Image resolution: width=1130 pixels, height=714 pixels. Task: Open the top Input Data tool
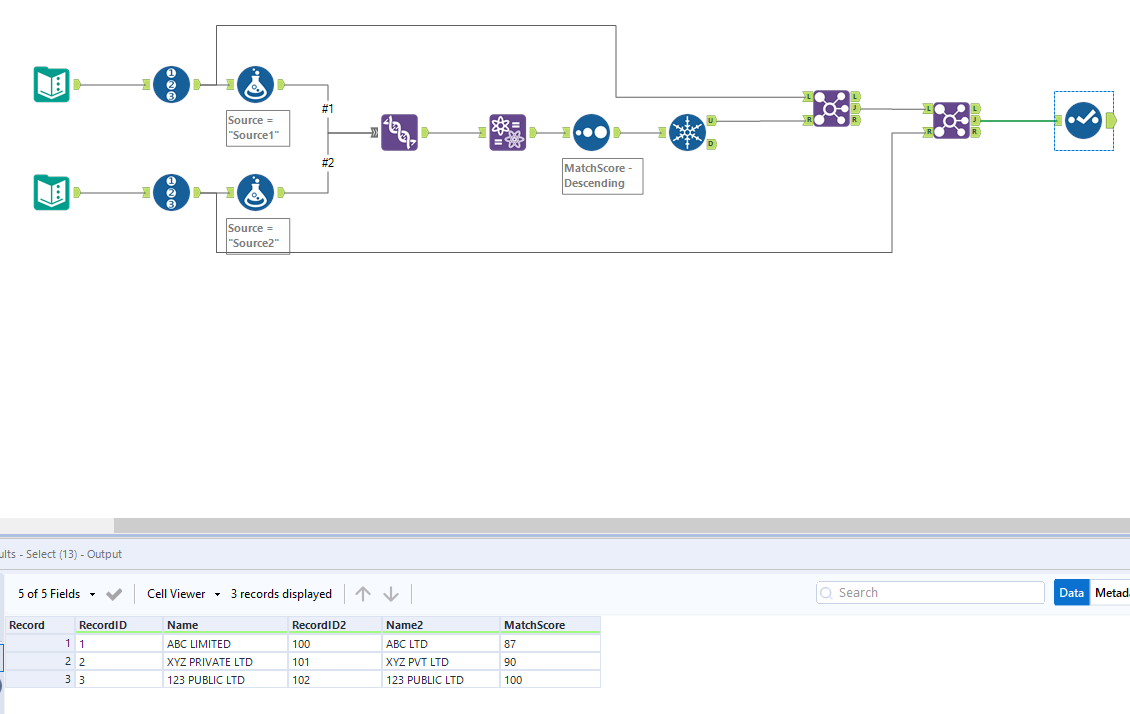point(51,84)
